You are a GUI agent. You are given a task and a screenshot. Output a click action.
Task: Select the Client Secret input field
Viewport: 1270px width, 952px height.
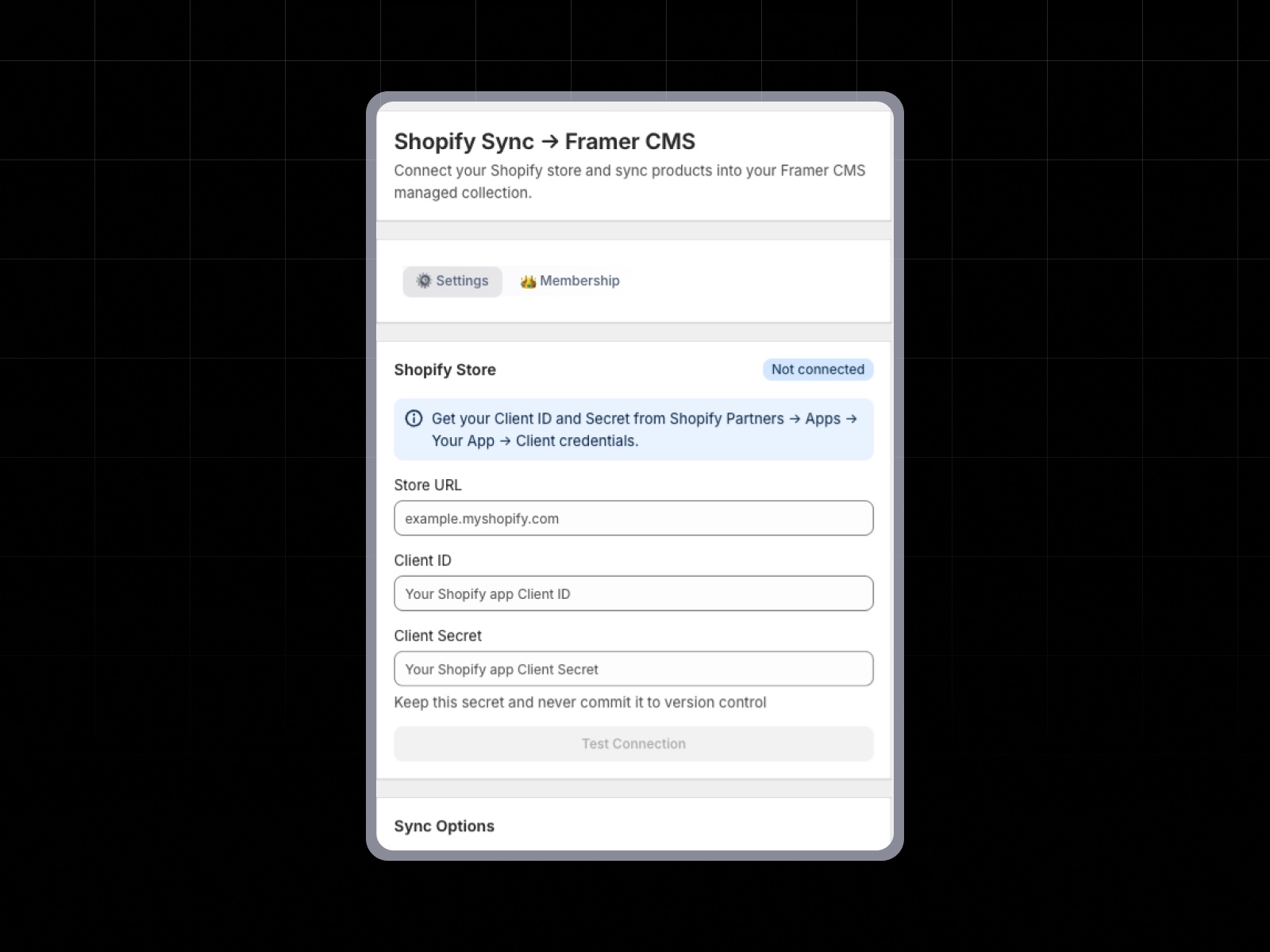(x=633, y=669)
